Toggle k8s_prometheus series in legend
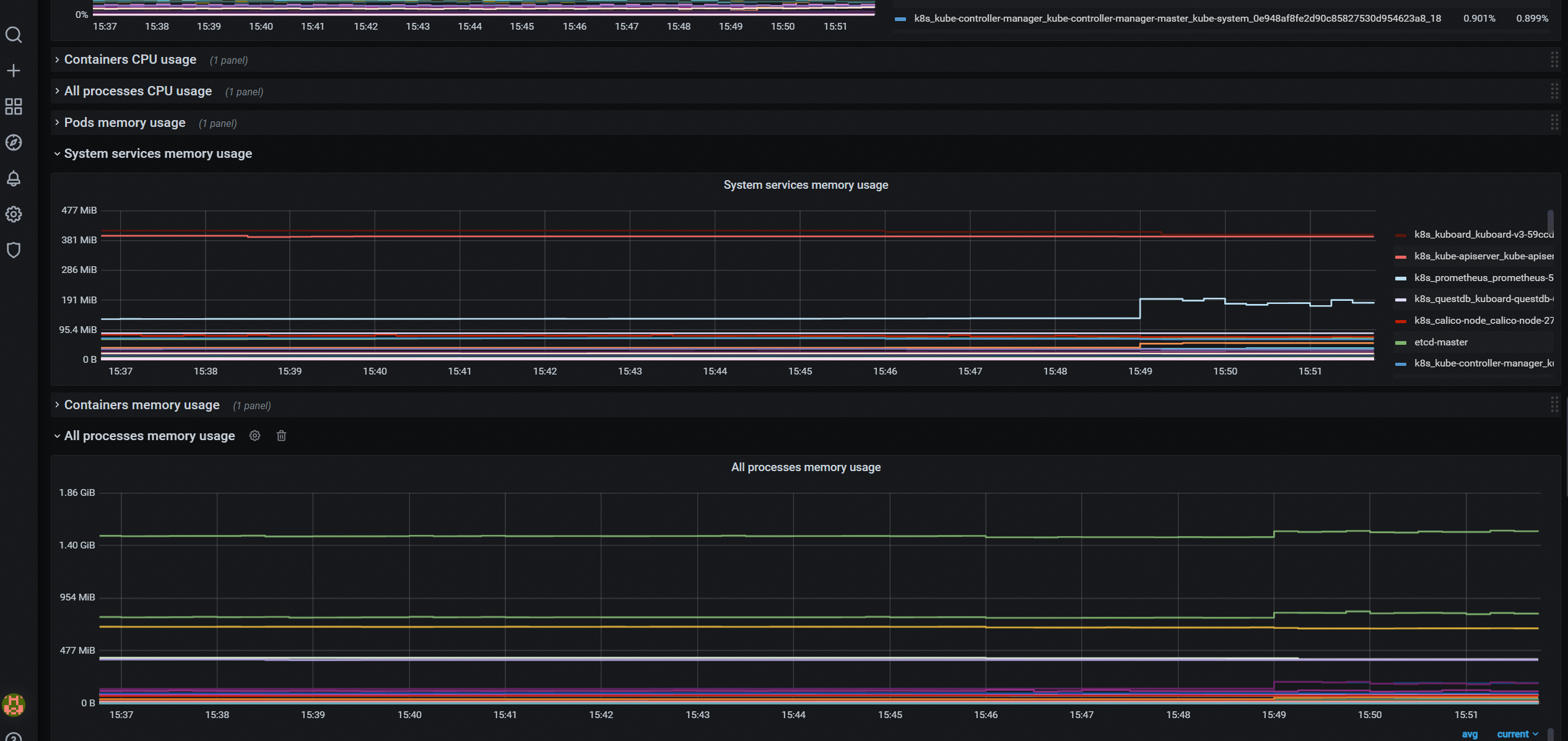The width and height of the screenshot is (1568, 741). pyautogui.click(x=1483, y=278)
